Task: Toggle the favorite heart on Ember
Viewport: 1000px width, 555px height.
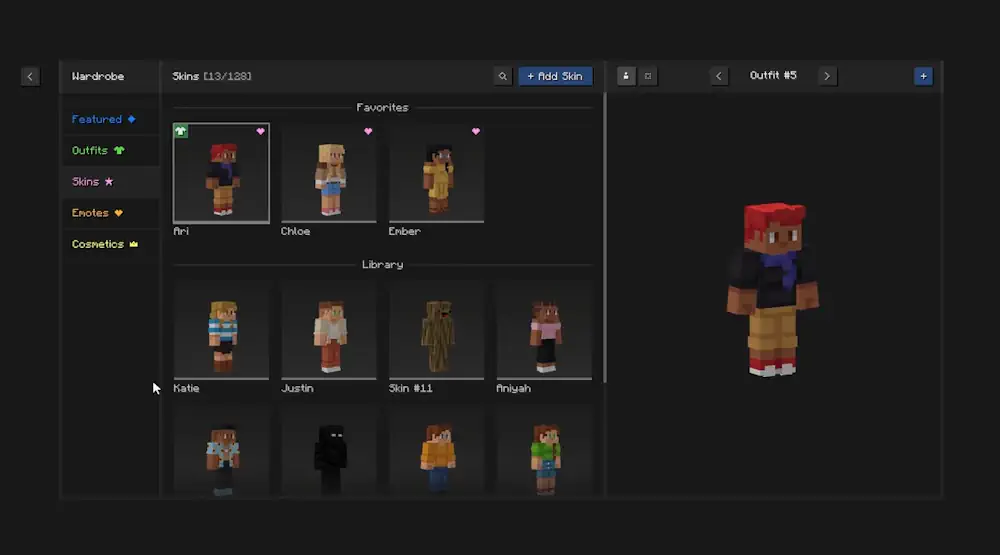Action: pos(476,131)
